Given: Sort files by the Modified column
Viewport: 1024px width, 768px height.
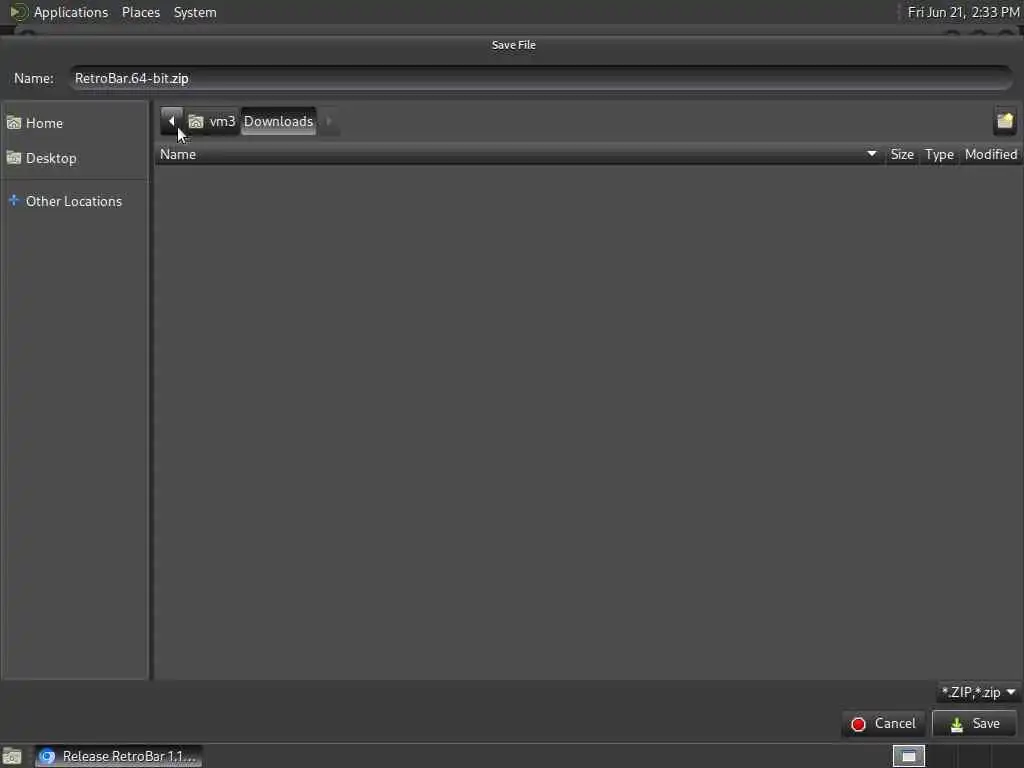Looking at the screenshot, I should (x=991, y=155).
